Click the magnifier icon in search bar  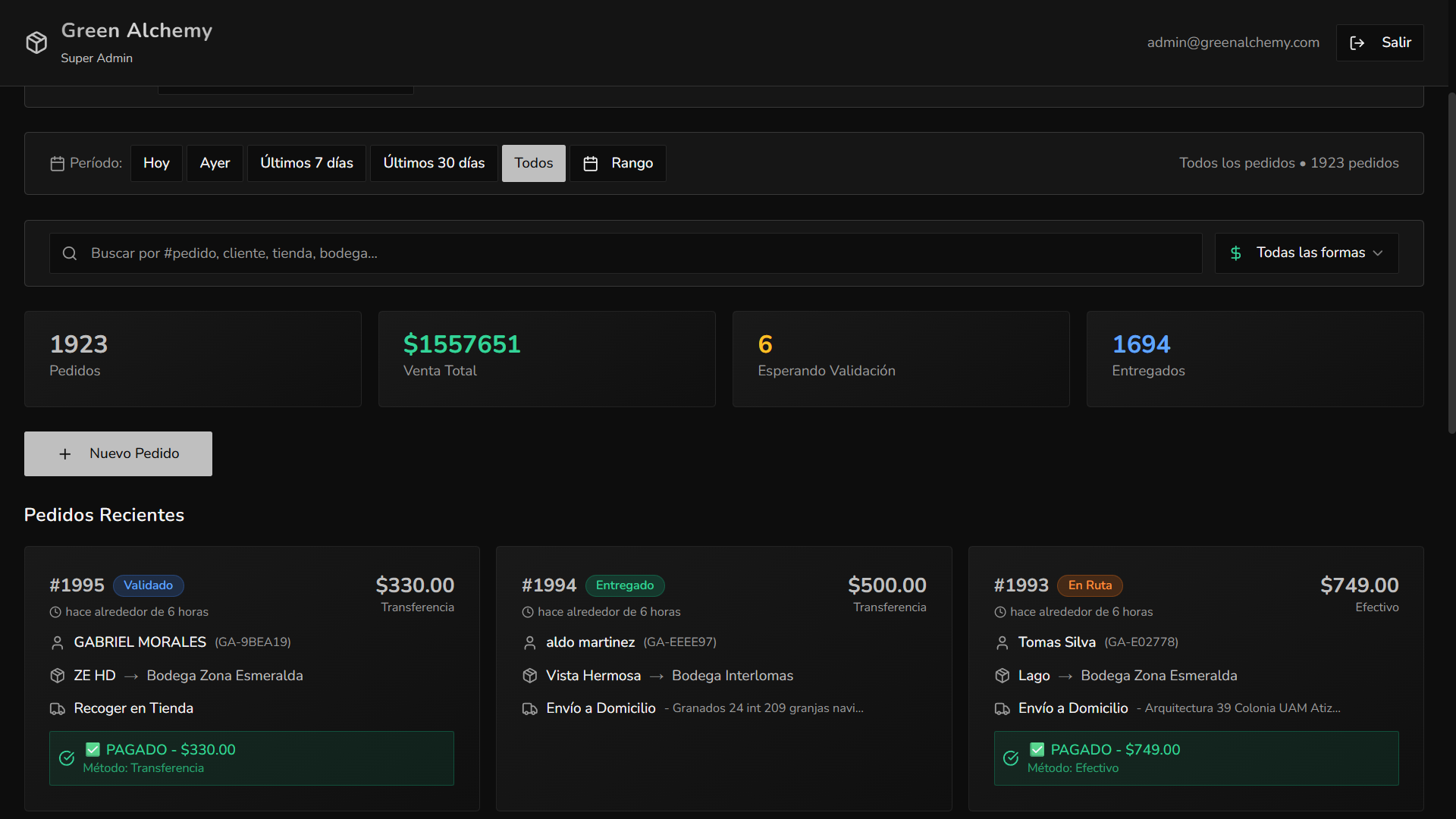click(x=70, y=253)
